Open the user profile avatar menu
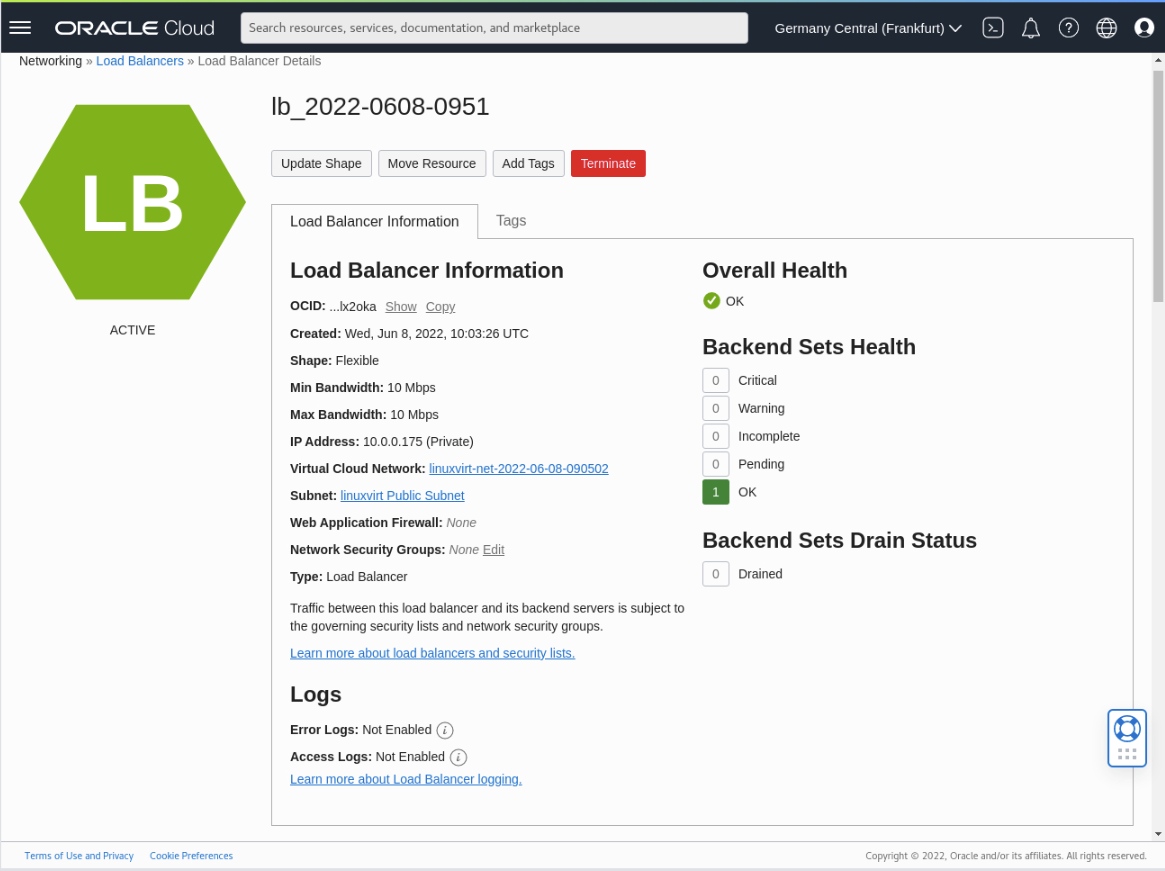The width and height of the screenshot is (1165, 871). (x=1144, y=27)
